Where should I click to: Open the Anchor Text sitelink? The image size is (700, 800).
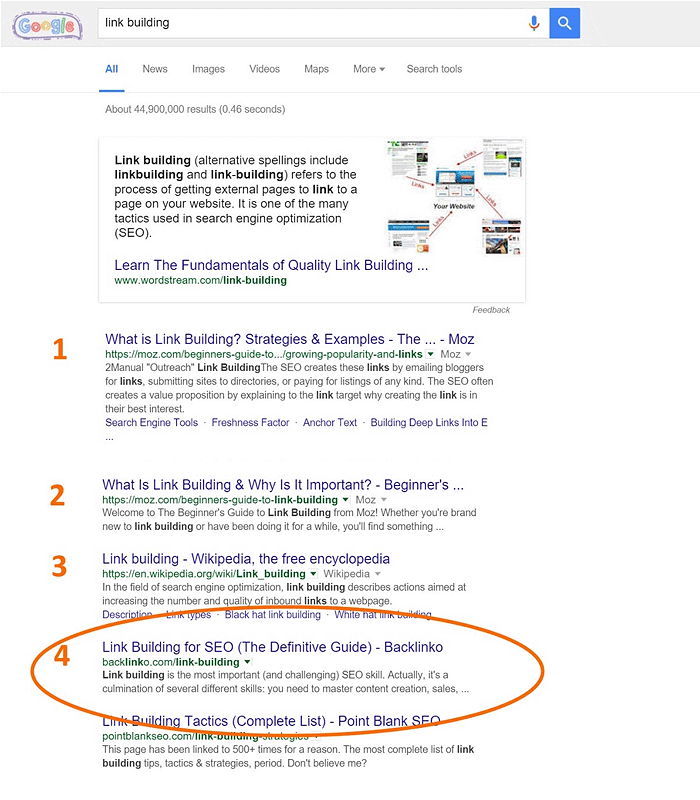[330, 423]
